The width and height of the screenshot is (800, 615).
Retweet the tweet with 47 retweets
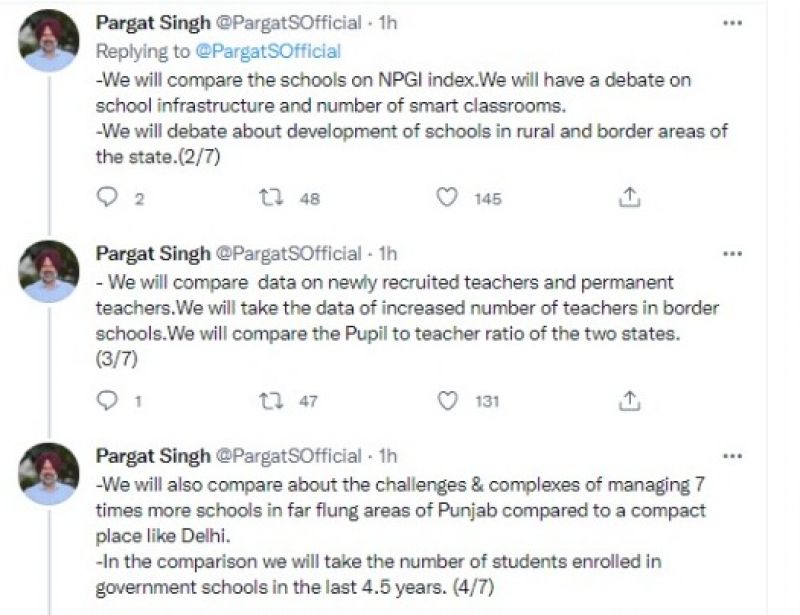(271, 401)
